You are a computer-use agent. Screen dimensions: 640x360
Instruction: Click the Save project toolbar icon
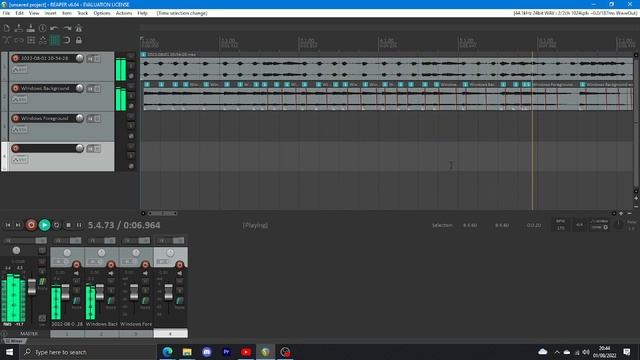[31, 28]
